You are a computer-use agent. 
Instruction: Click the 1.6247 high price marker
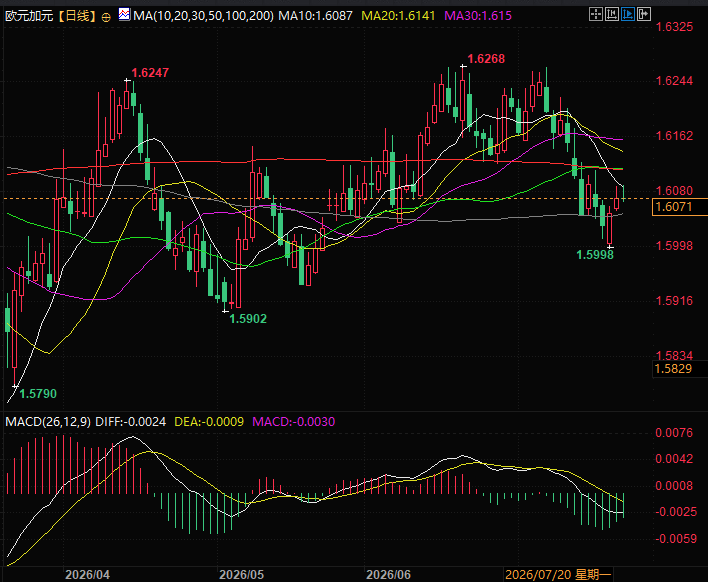tap(150, 73)
